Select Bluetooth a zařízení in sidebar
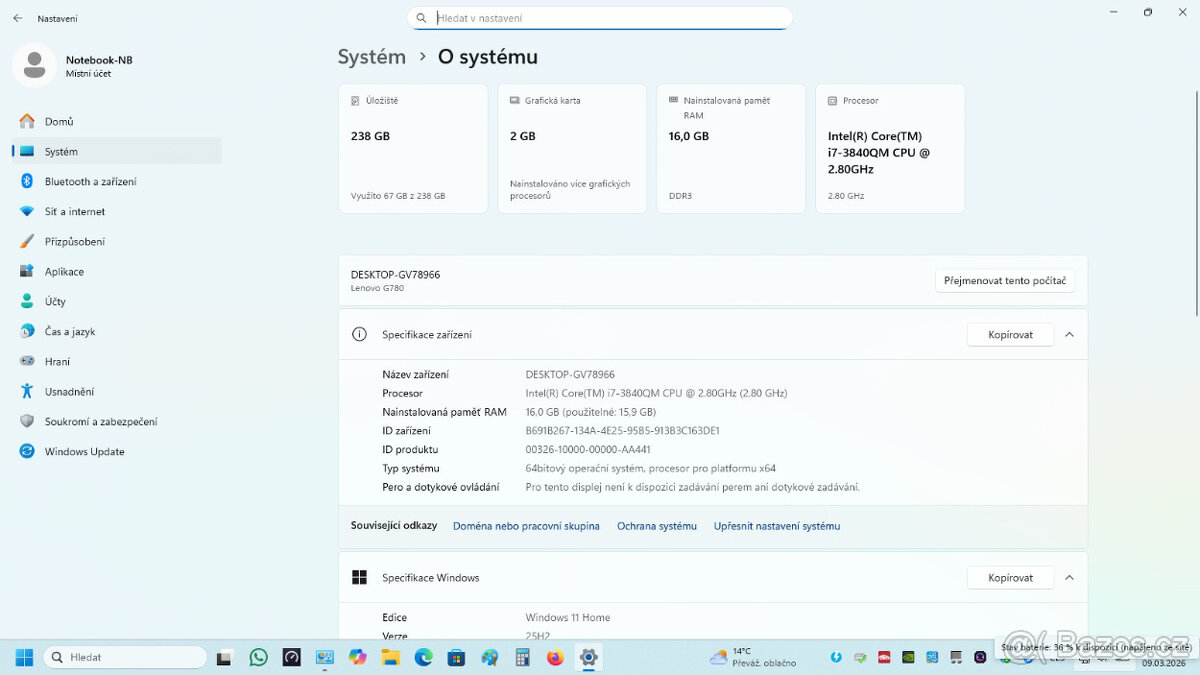Viewport: 1200px width, 675px height. click(x=117, y=181)
